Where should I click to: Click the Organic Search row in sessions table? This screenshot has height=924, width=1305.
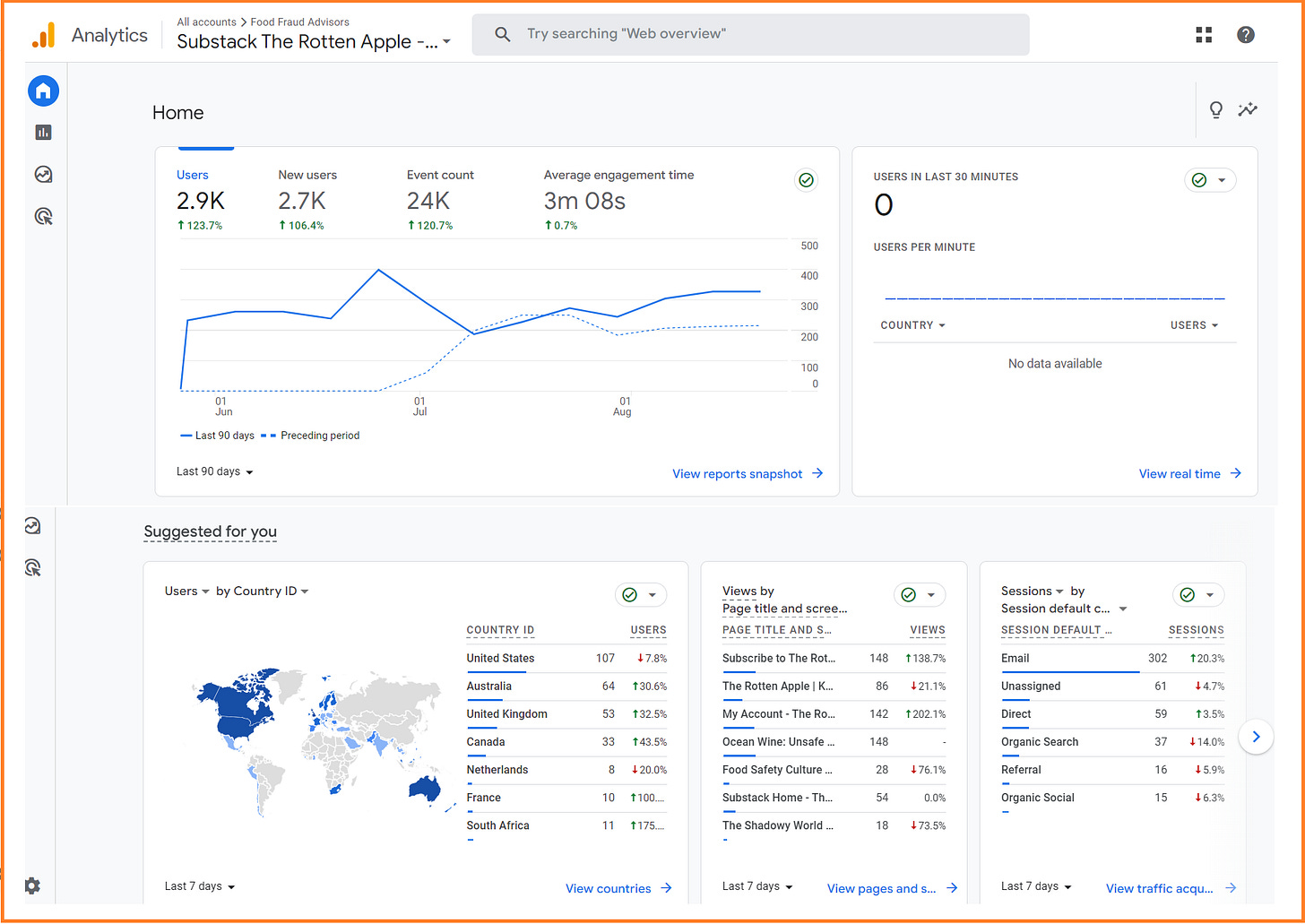[x=1112, y=742]
